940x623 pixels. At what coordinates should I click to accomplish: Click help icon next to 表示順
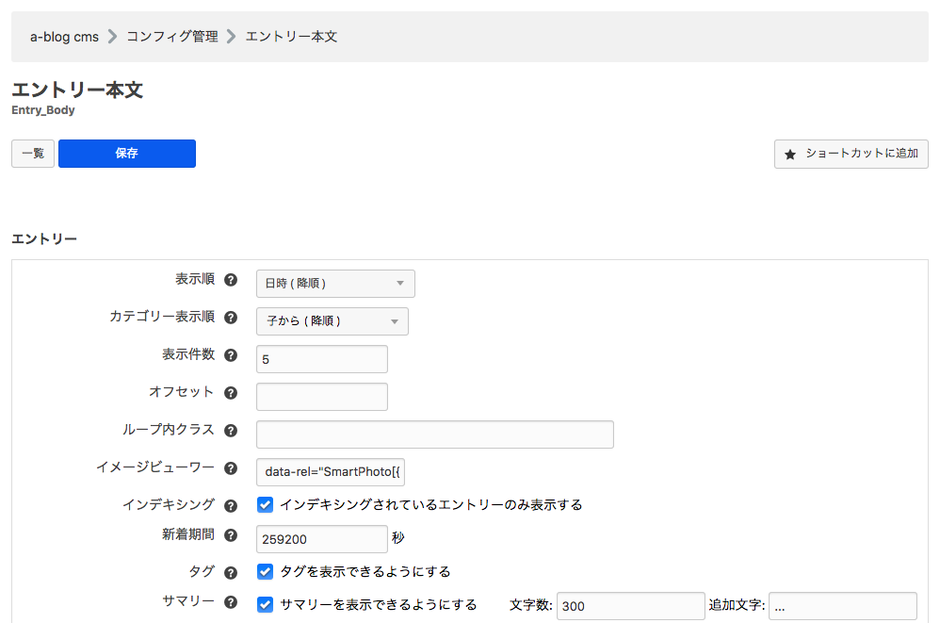(x=231, y=280)
